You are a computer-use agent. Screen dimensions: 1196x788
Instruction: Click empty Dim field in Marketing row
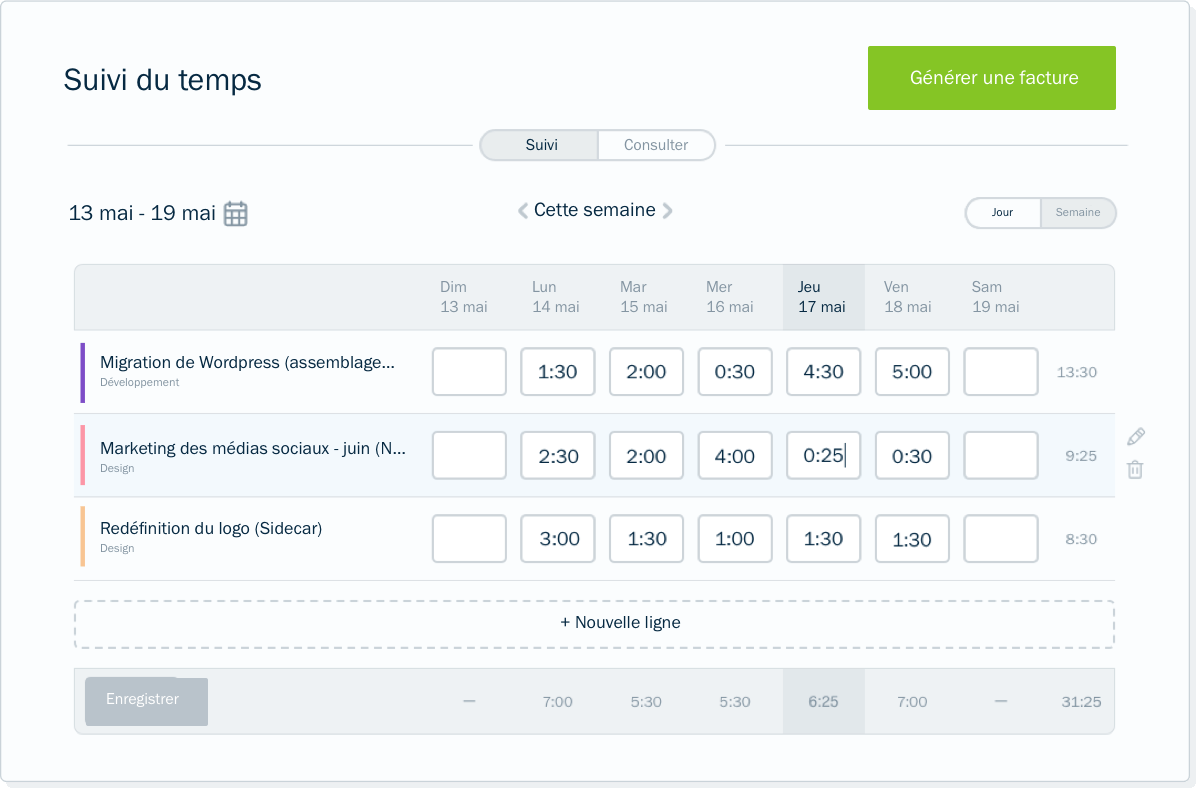[x=469, y=455]
